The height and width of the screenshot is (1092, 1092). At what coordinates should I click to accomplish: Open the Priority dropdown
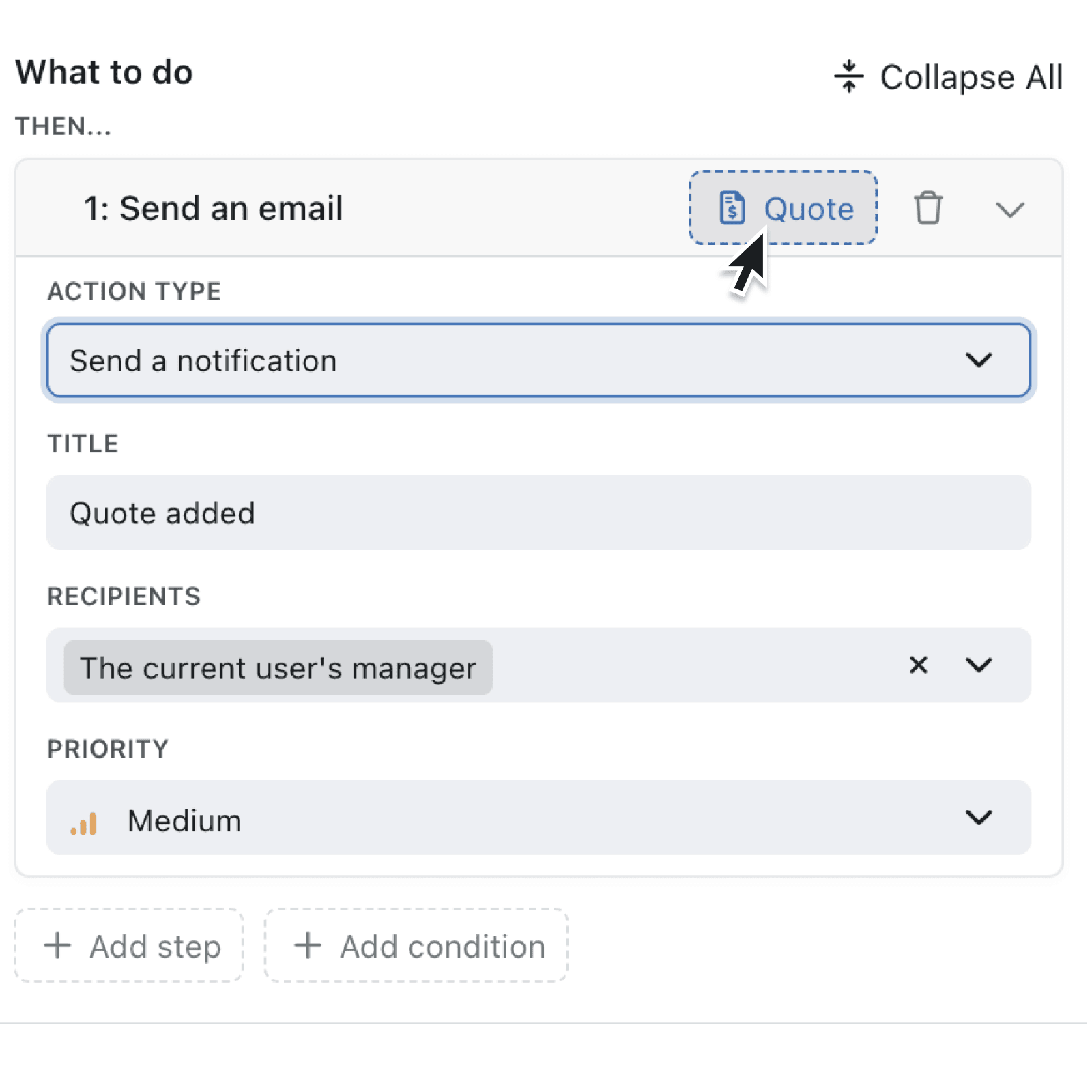point(979,818)
